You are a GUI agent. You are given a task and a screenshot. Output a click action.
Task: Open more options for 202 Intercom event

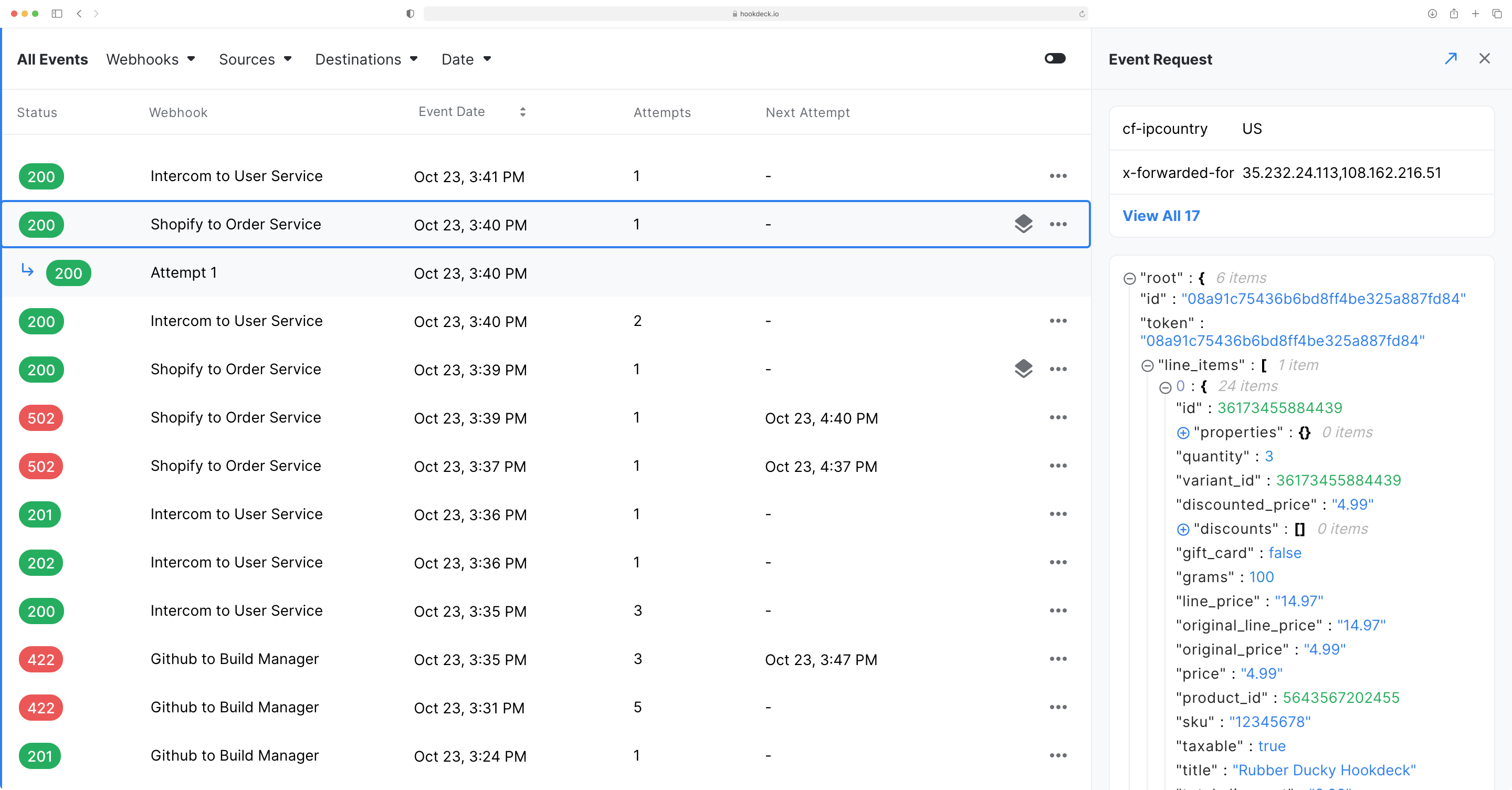(1058, 562)
